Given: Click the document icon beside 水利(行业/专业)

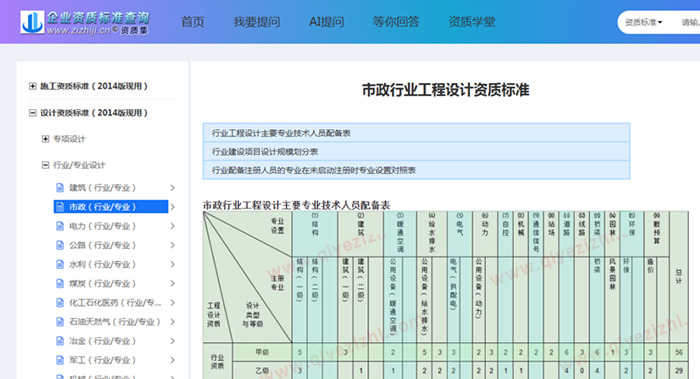Looking at the screenshot, I should pos(60,264).
